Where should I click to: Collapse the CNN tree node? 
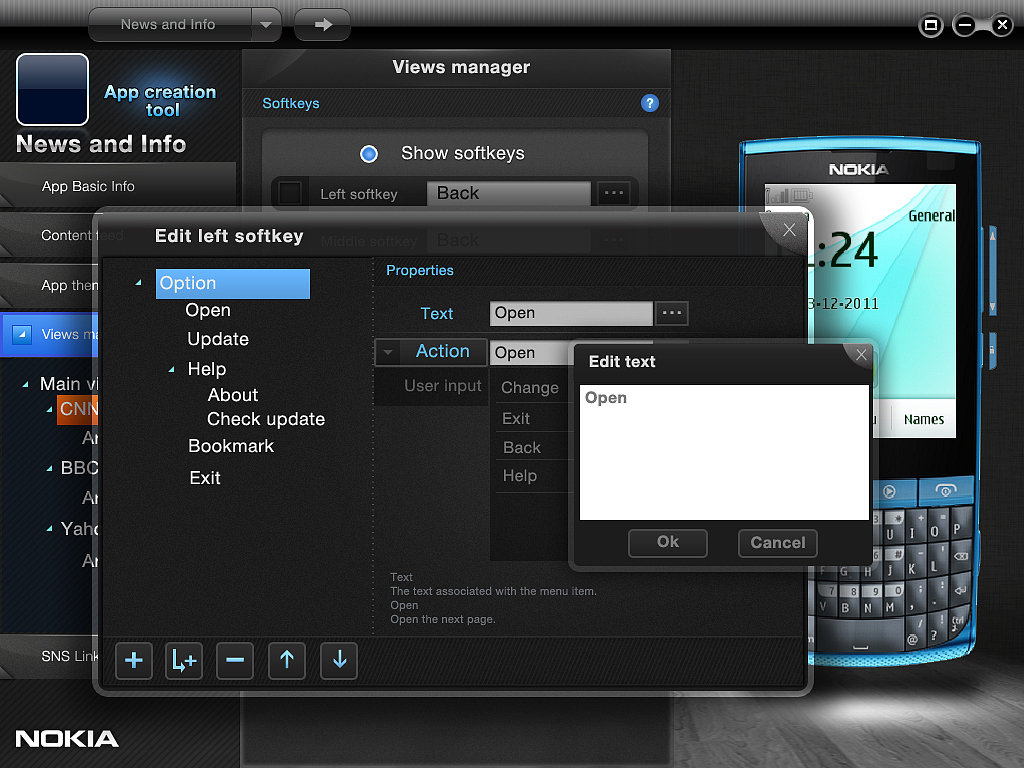(49, 409)
